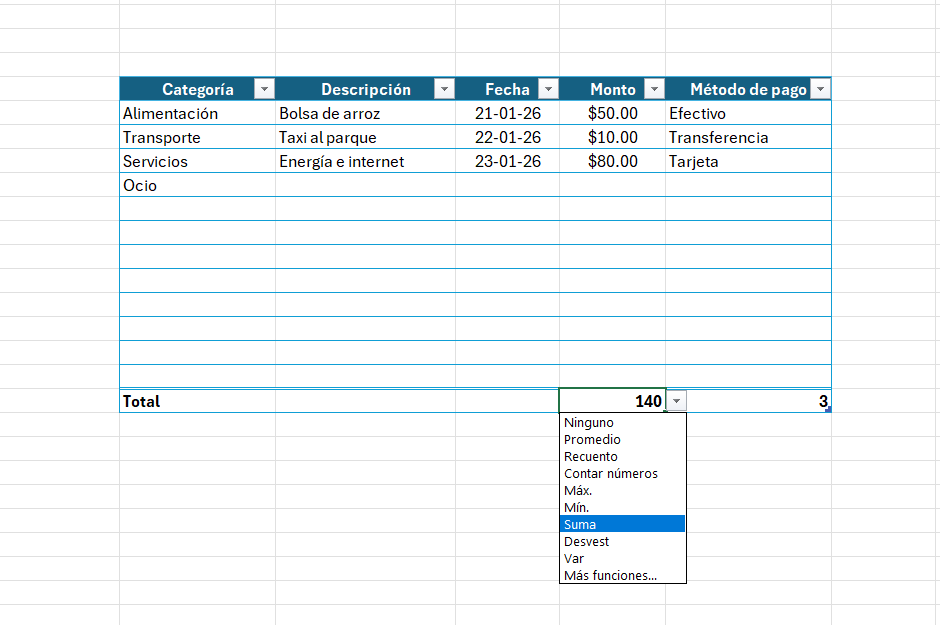940x625 pixels.
Task: Select Mín. in the function list
Action: pyautogui.click(x=577, y=508)
